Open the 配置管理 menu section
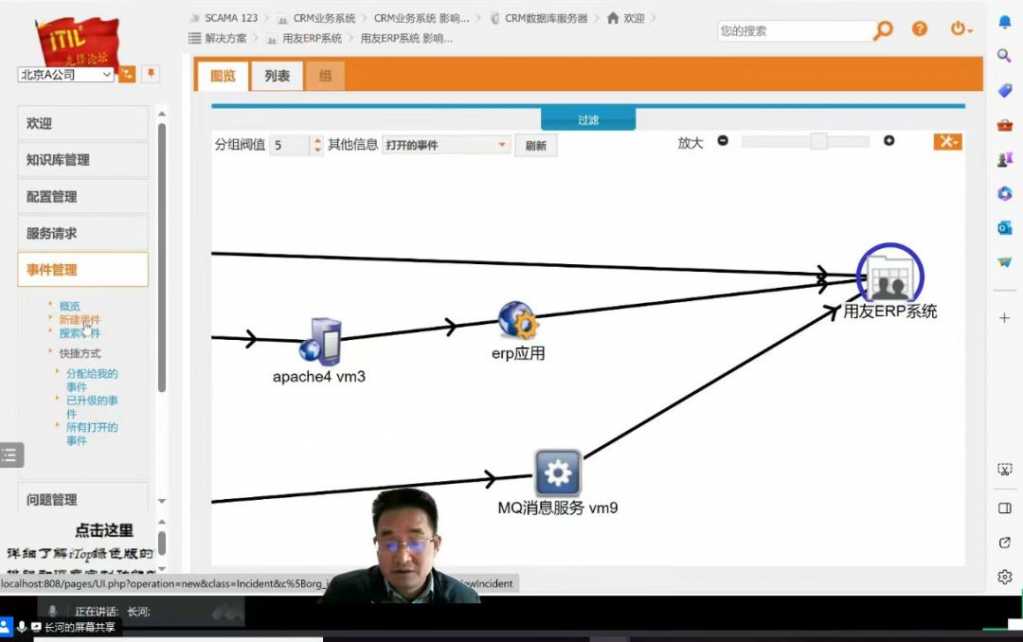This screenshot has height=642, width=1023. tap(83, 196)
